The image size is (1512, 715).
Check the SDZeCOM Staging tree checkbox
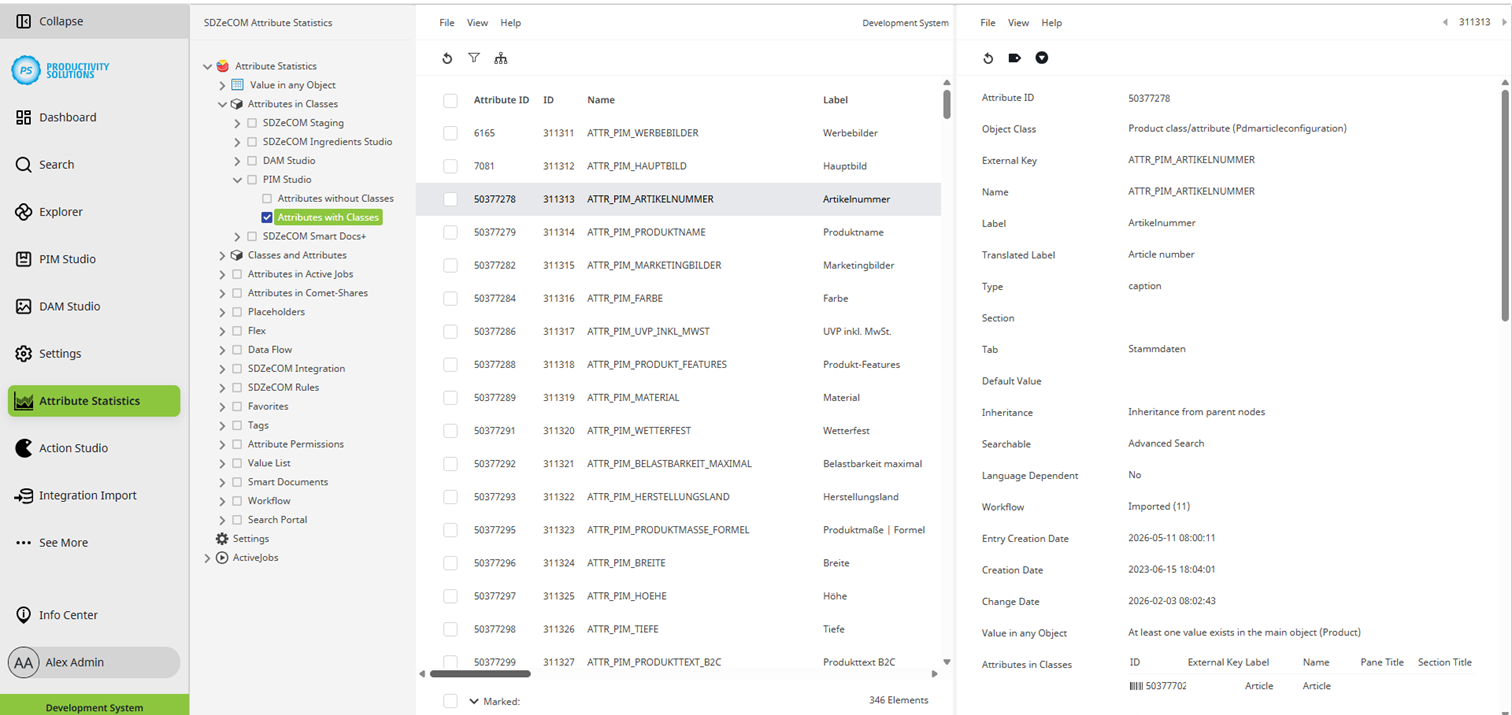tap(252, 123)
